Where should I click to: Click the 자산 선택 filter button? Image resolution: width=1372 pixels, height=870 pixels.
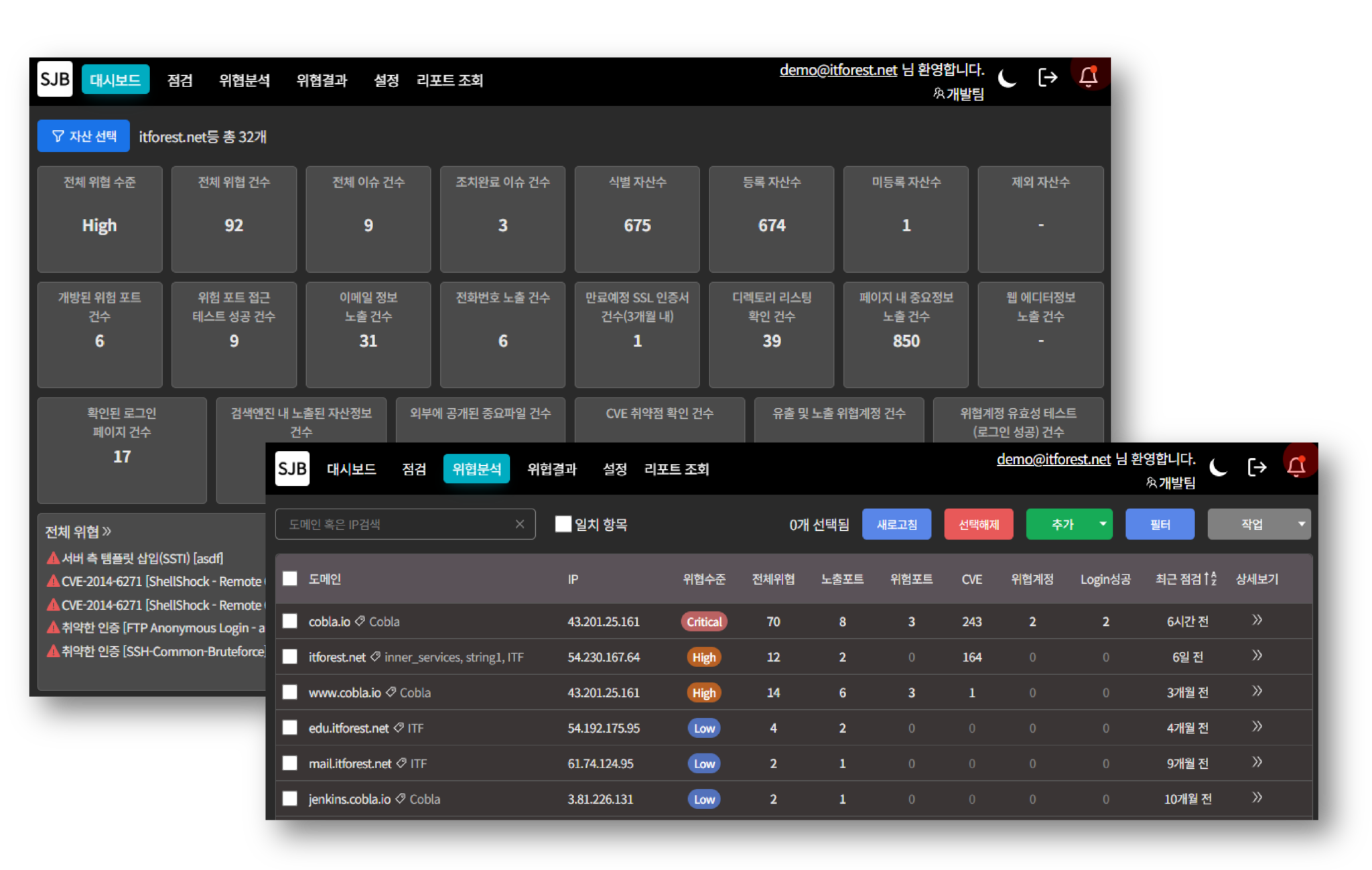pyautogui.click(x=84, y=136)
